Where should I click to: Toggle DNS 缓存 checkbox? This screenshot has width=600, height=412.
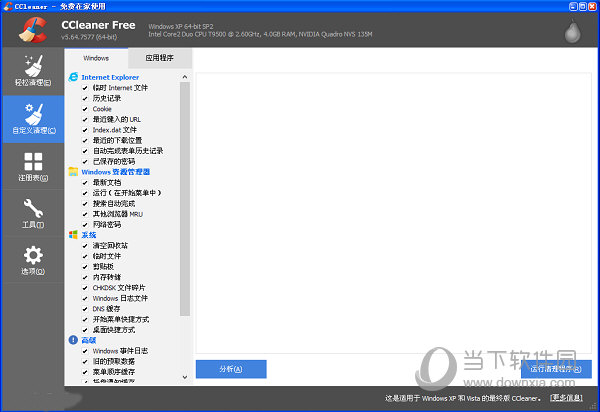pyautogui.click(x=85, y=309)
